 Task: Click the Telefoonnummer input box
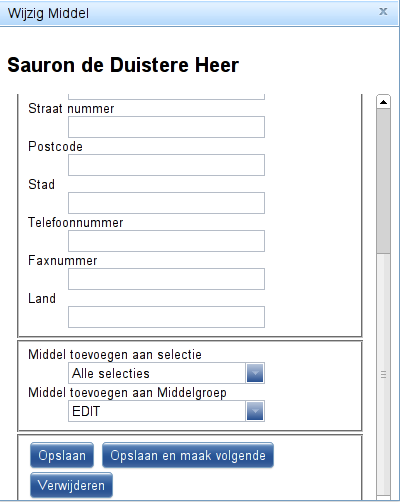166,241
